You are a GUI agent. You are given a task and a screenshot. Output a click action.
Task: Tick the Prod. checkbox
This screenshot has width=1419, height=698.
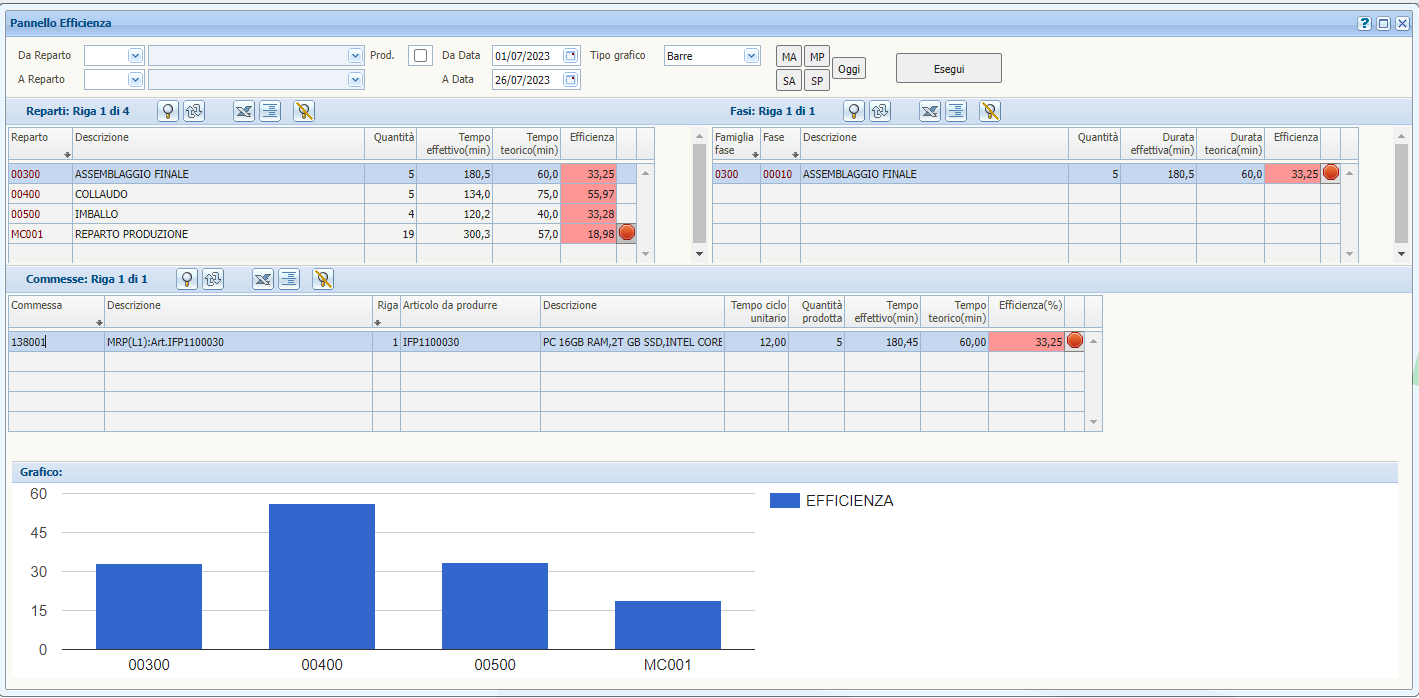click(x=421, y=56)
